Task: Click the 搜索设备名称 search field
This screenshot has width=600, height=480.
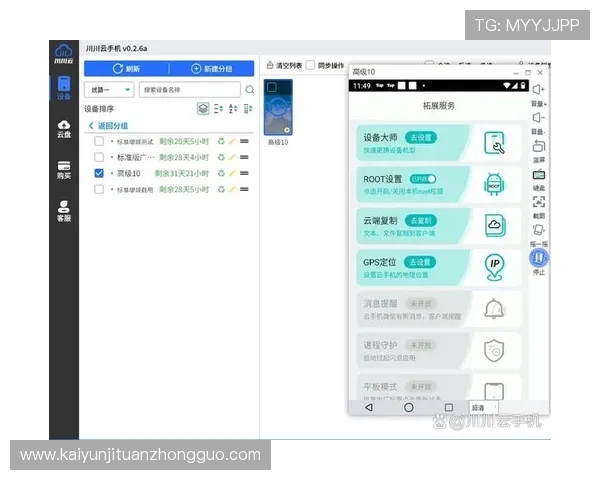Action: (x=189, y=90)
